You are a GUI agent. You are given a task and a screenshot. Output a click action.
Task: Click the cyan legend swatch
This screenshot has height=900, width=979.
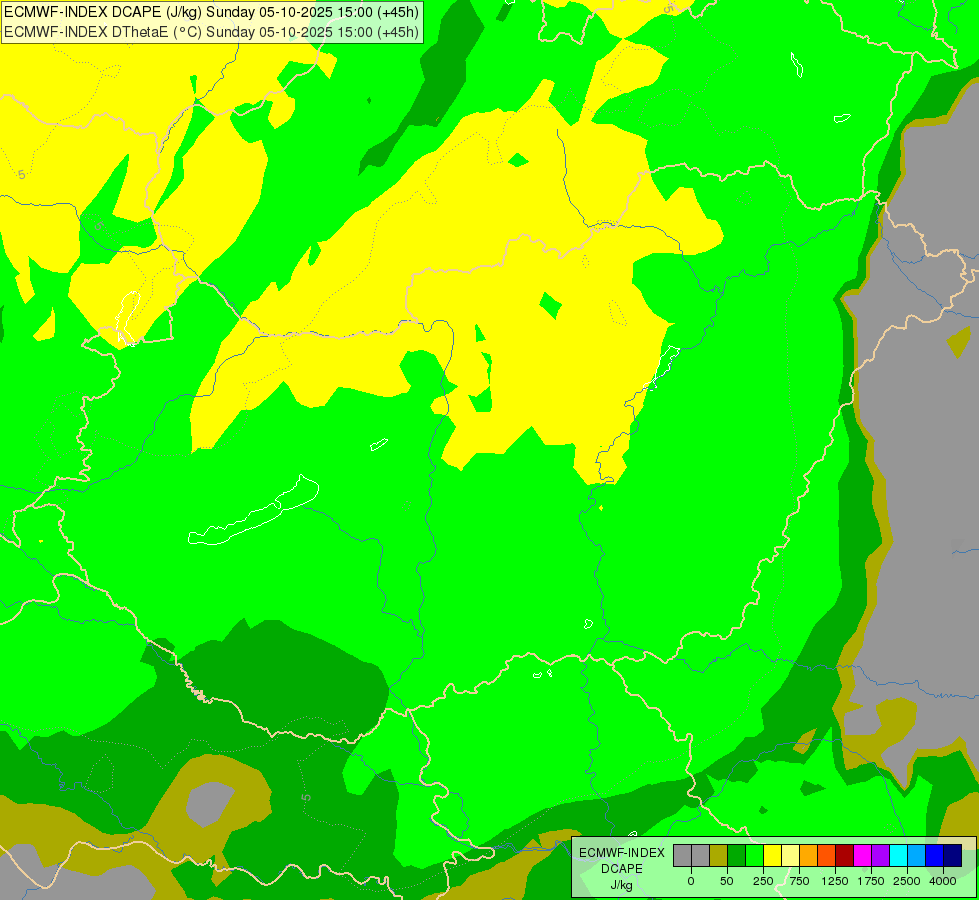click(898, 855)
